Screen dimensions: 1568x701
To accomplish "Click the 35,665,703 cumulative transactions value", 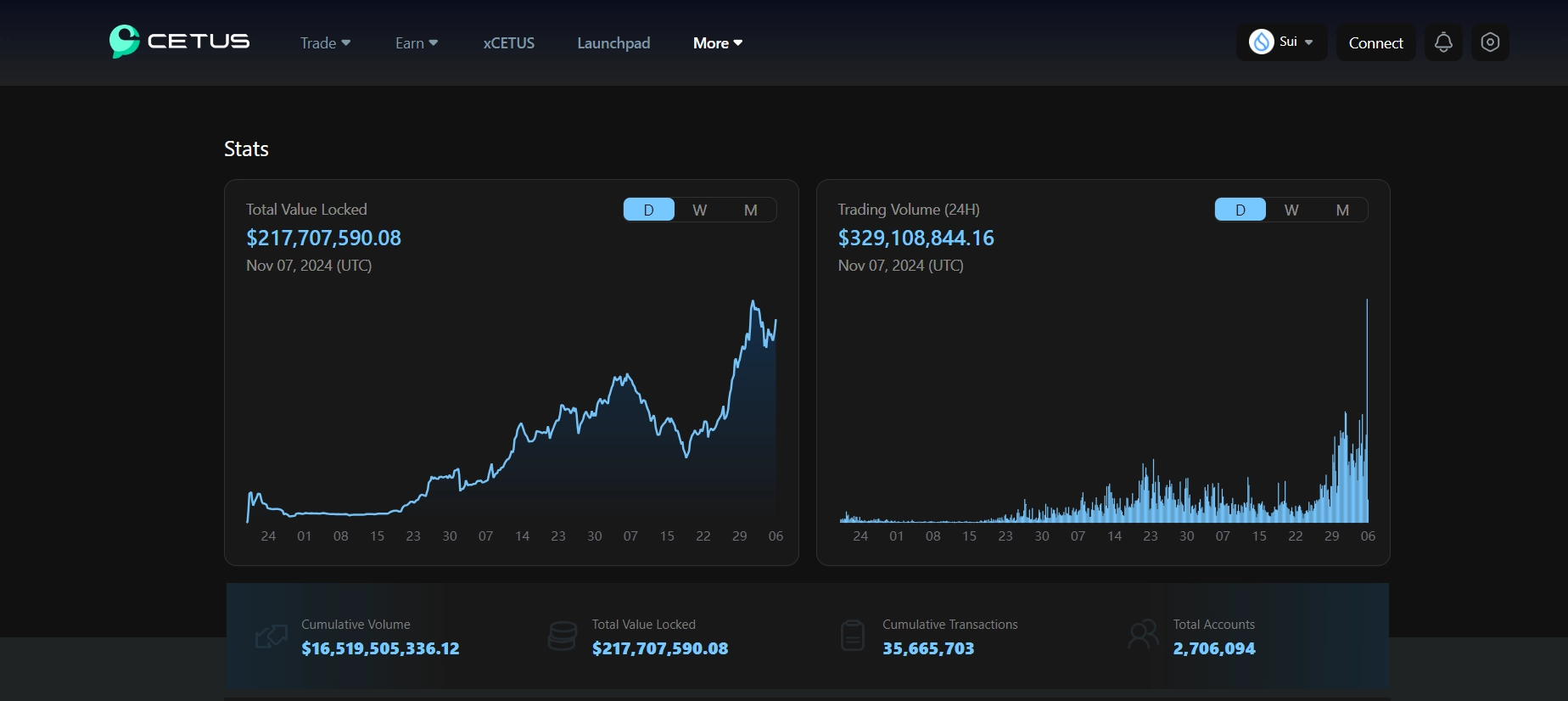I will coord(928,648).
